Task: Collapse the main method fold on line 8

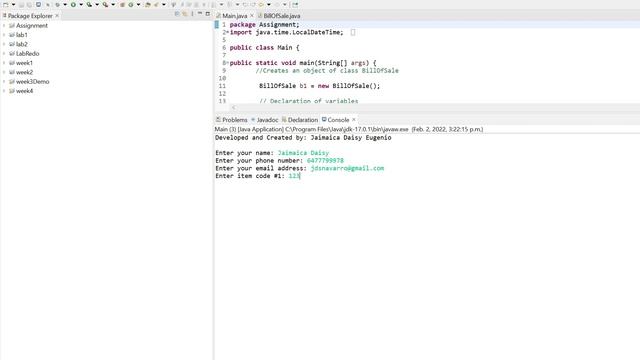Action: click(x=227, y=62)
